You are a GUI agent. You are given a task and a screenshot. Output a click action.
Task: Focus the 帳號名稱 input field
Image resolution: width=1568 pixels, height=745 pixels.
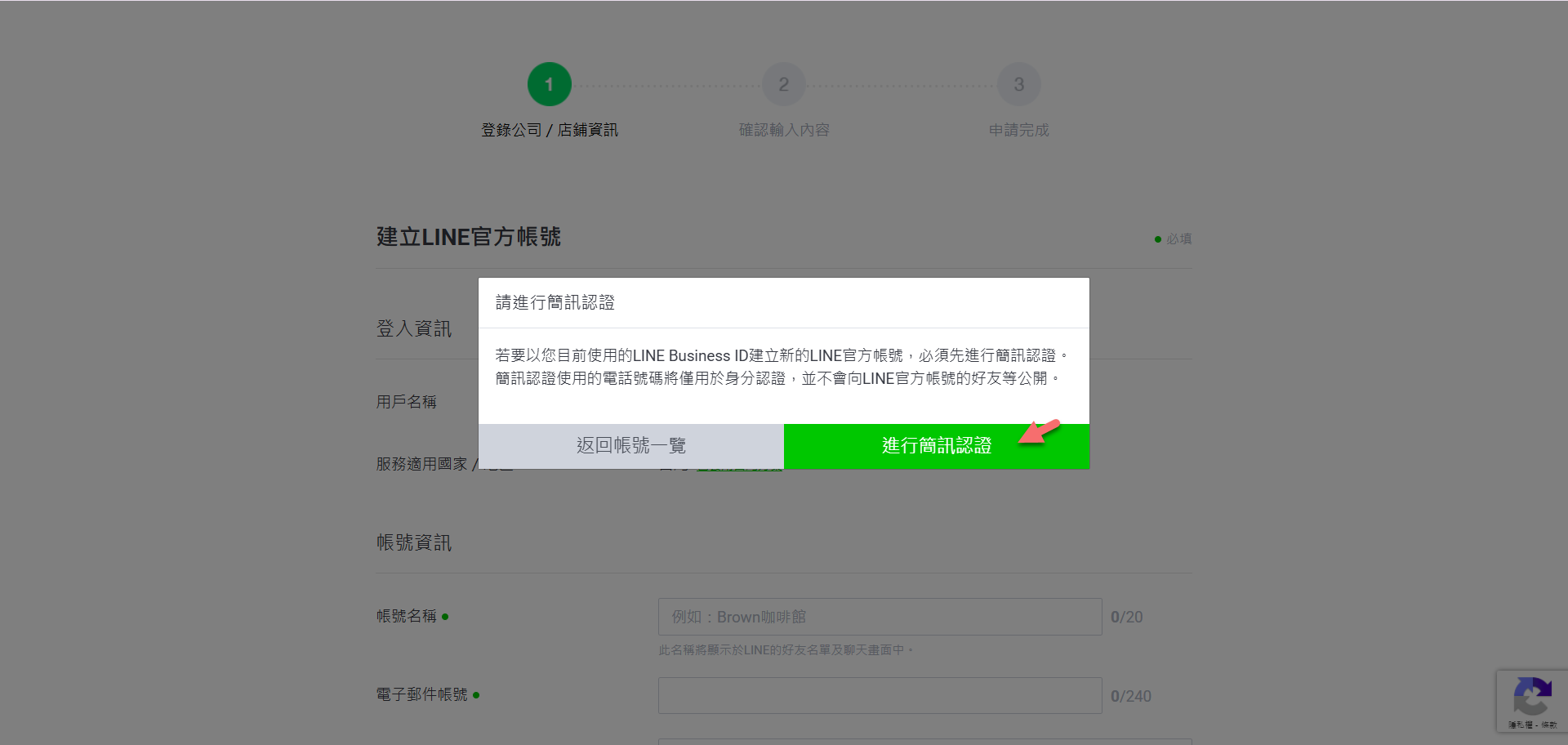[880, 617]
